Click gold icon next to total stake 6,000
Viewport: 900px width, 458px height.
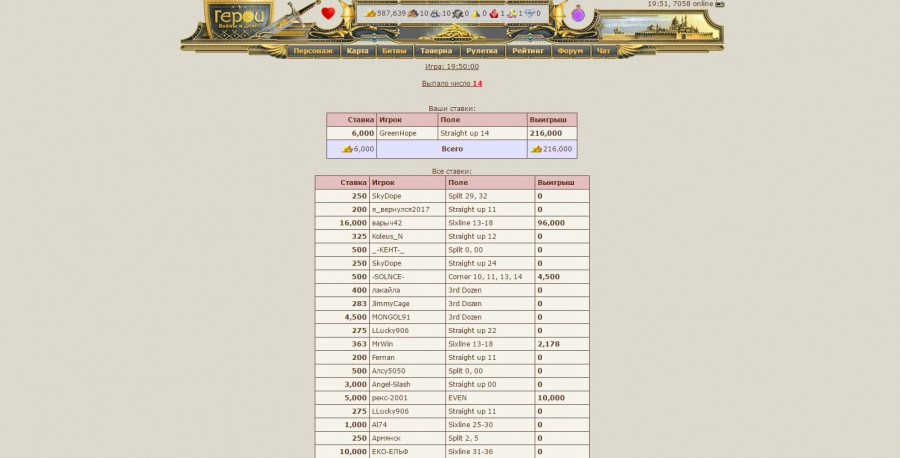pyautogui.click(x=347, y=149)
